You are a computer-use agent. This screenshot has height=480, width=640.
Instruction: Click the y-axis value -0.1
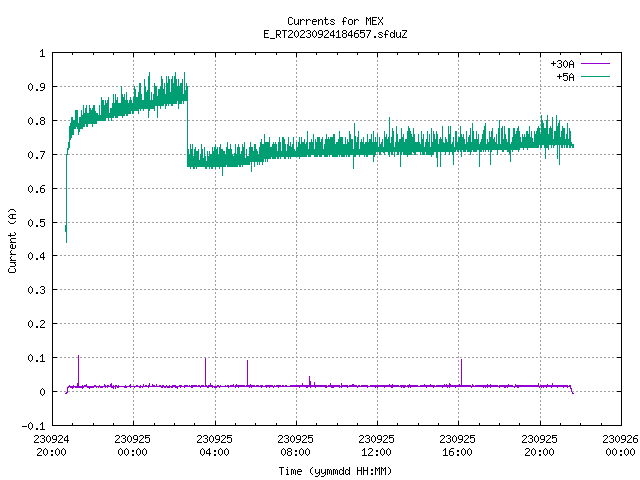pos(33,426)
